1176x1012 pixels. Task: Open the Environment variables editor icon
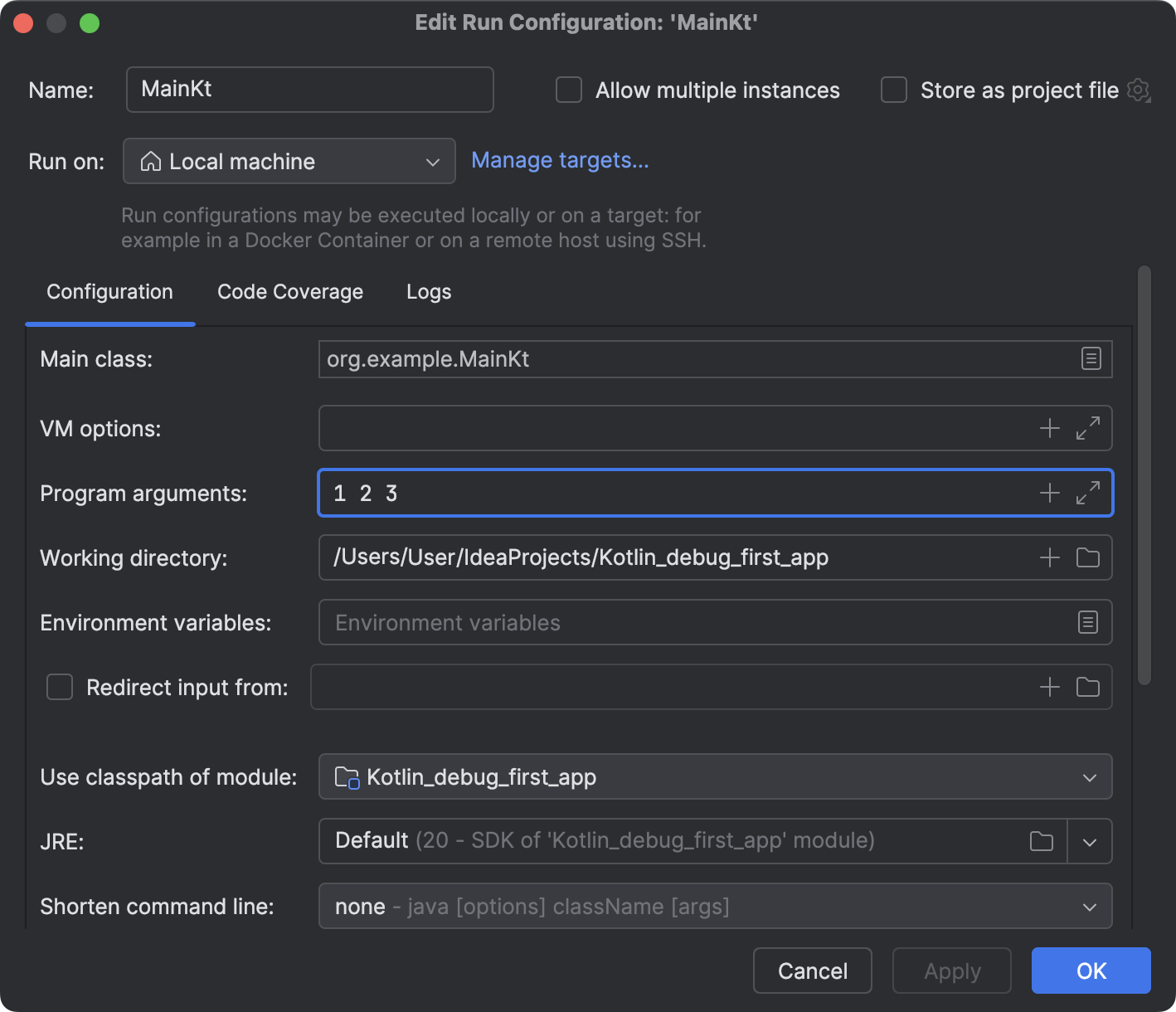(1088, 622)
